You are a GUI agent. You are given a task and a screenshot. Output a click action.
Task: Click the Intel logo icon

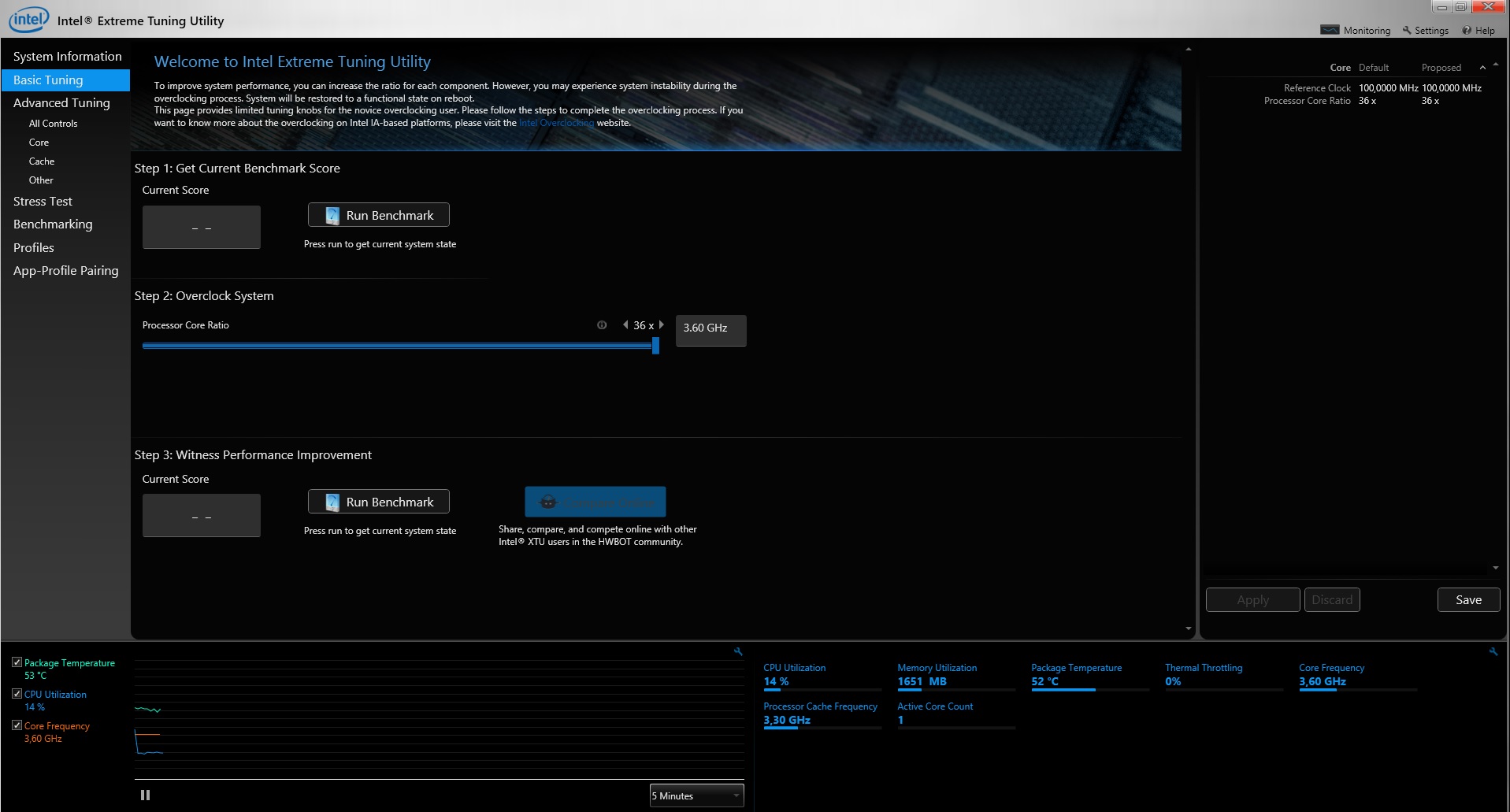tap(28, 19)
